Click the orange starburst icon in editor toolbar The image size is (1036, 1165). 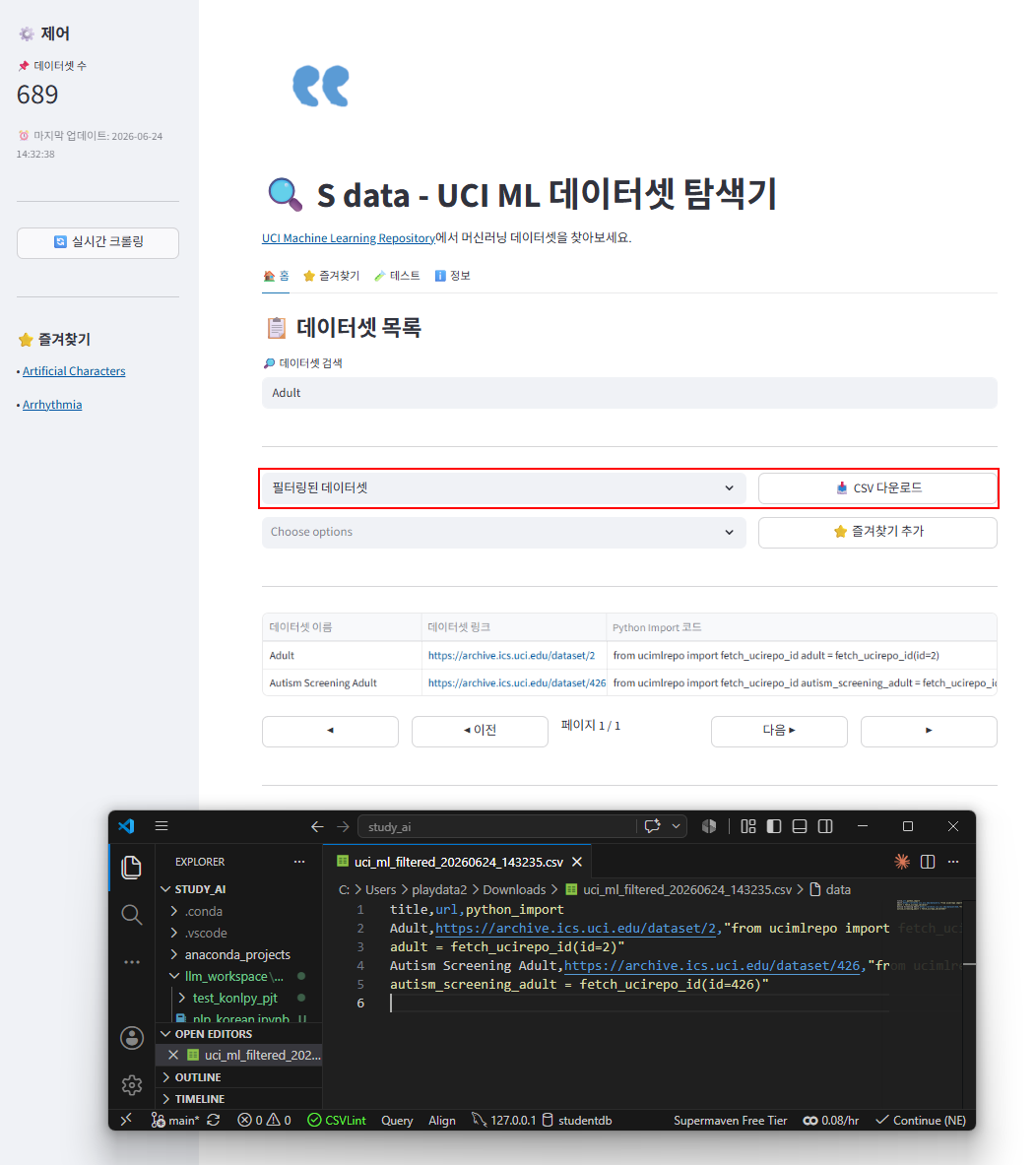point(902,861)
